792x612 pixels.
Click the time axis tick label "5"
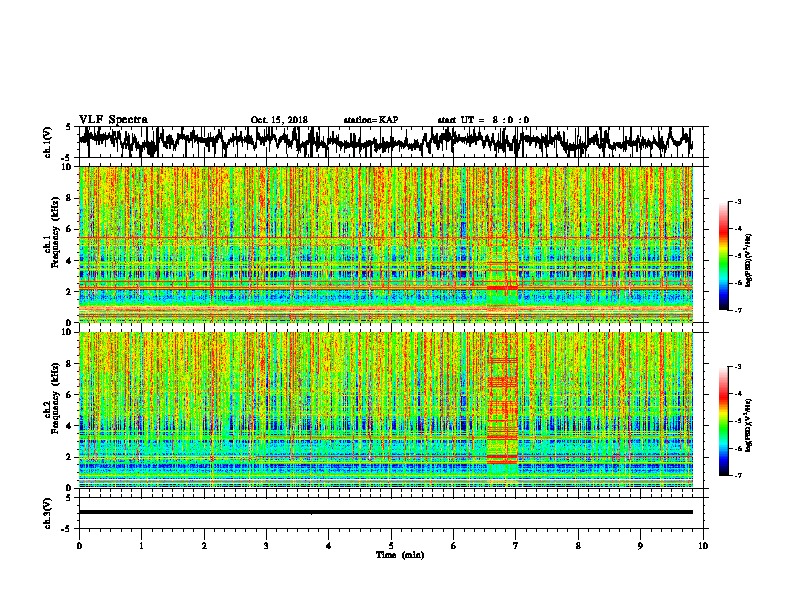point(391,545)
